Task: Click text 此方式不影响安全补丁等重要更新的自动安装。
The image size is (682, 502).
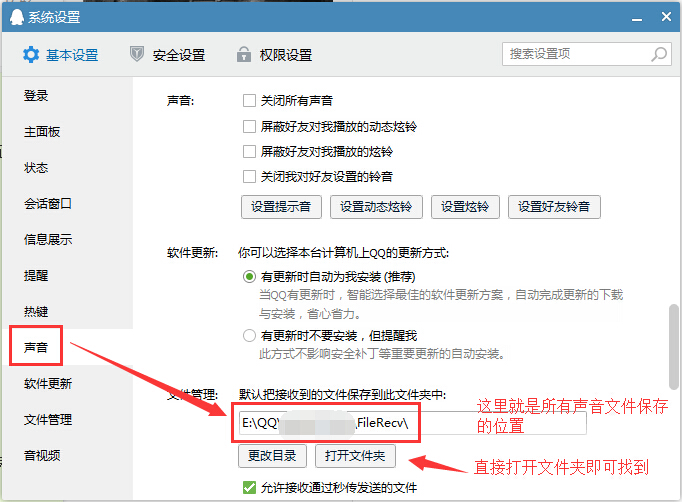Action: [382, 354]
